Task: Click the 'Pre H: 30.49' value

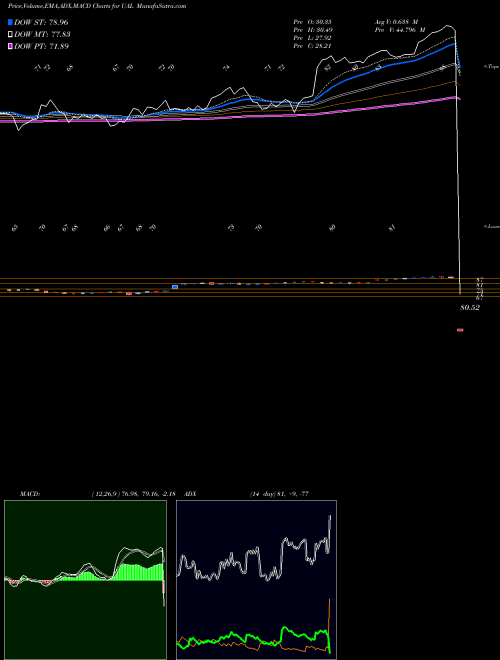Action: [313, 29]
